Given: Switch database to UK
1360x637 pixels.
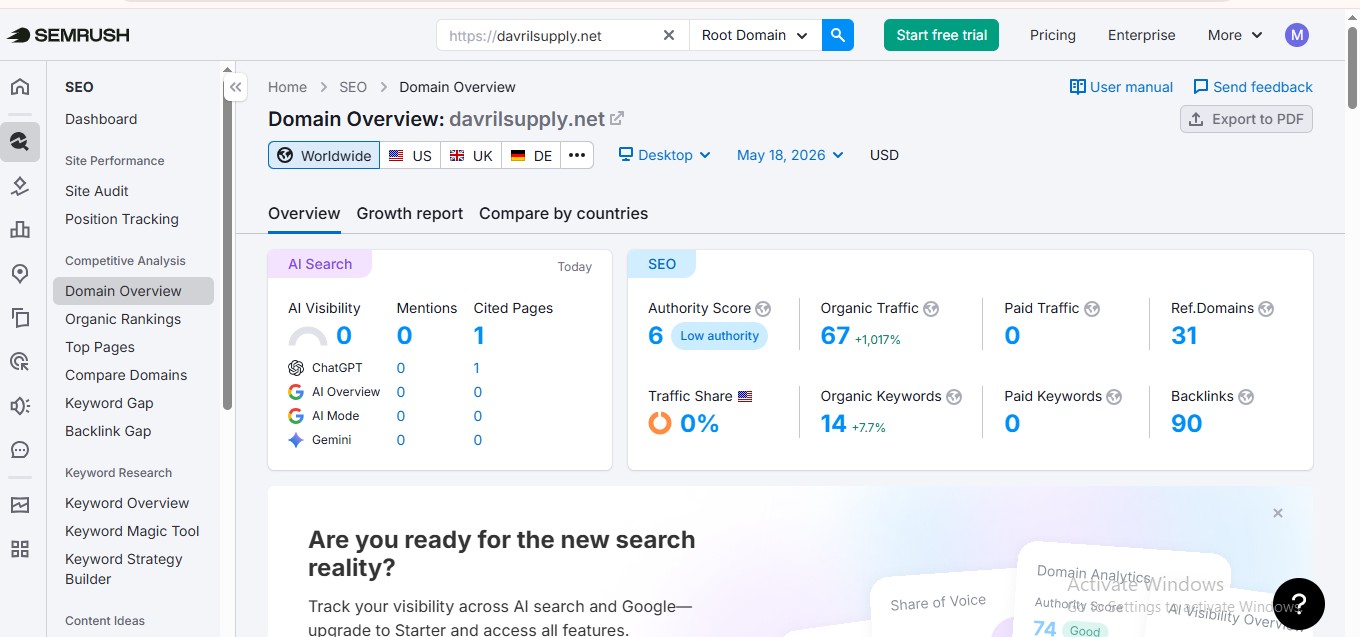Looking at the screenshot, I should point(471,155).
